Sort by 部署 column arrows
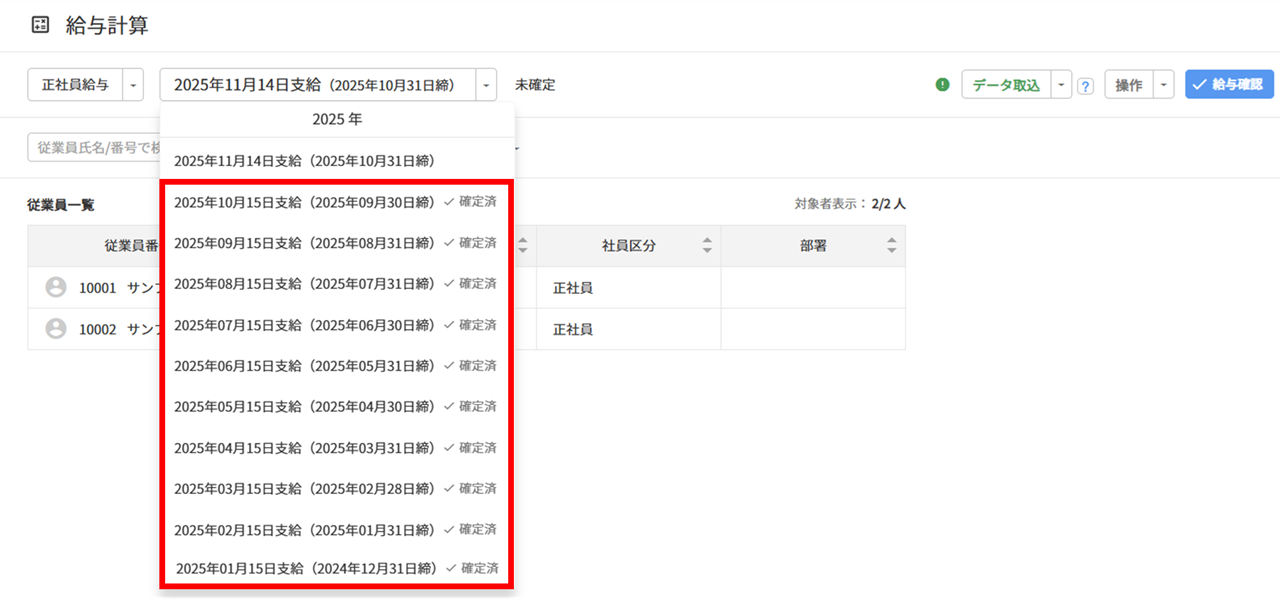This screenshot has width=1280, height=602. (892, 245)
